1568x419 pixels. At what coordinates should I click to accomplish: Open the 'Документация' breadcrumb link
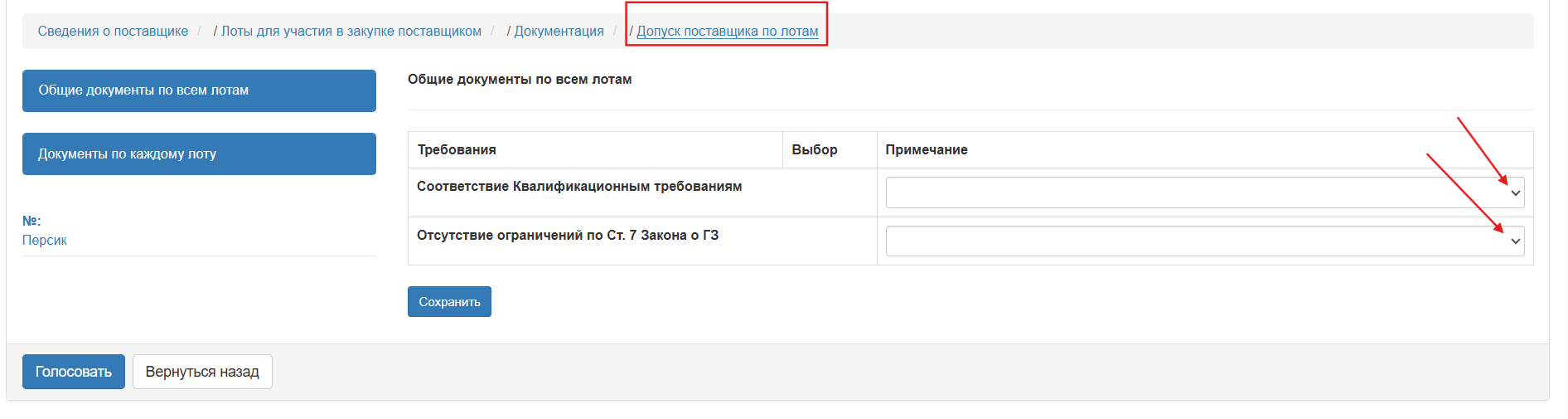(x=559, y=31)
